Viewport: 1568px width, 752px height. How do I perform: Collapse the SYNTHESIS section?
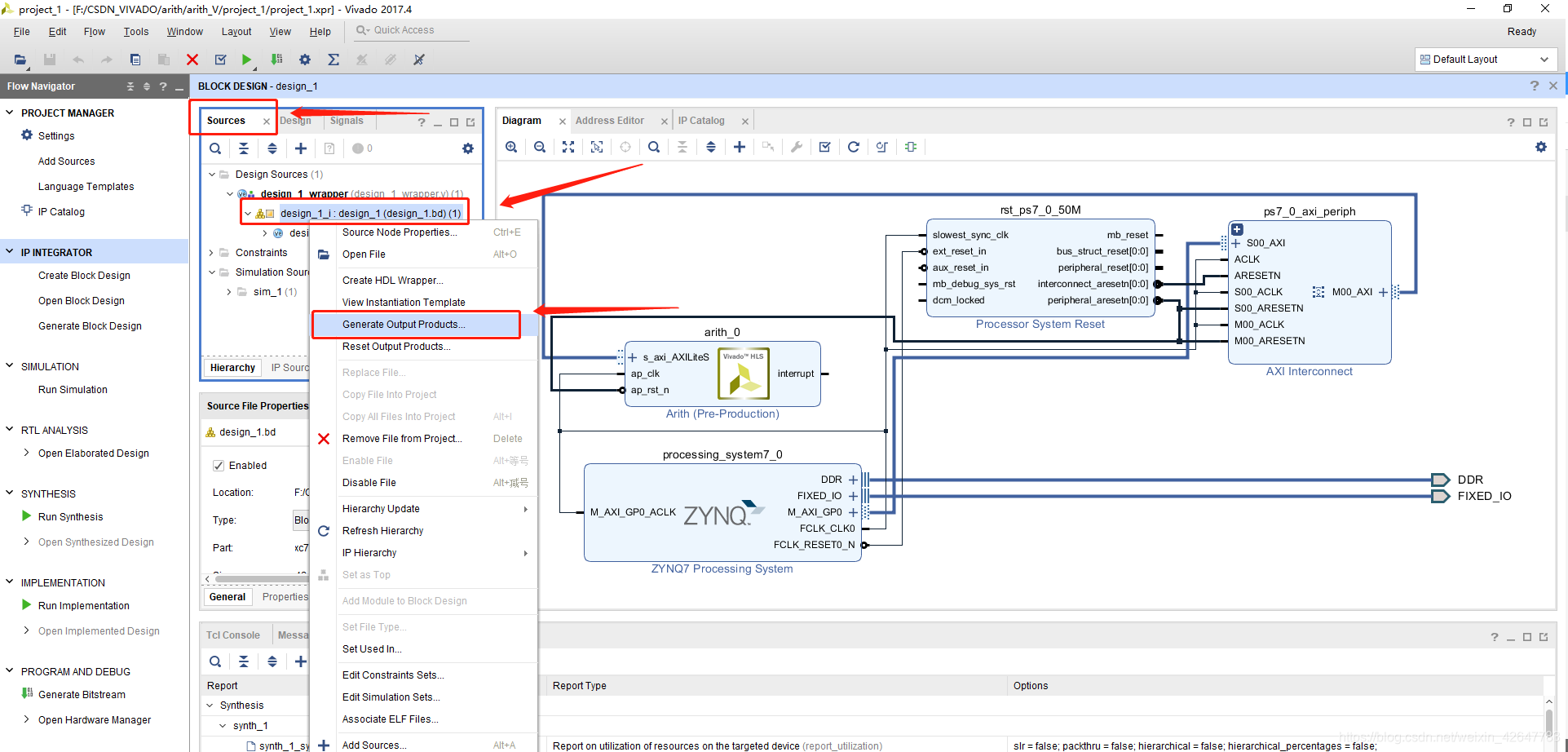pyautogui.click(x=10, y=493)
